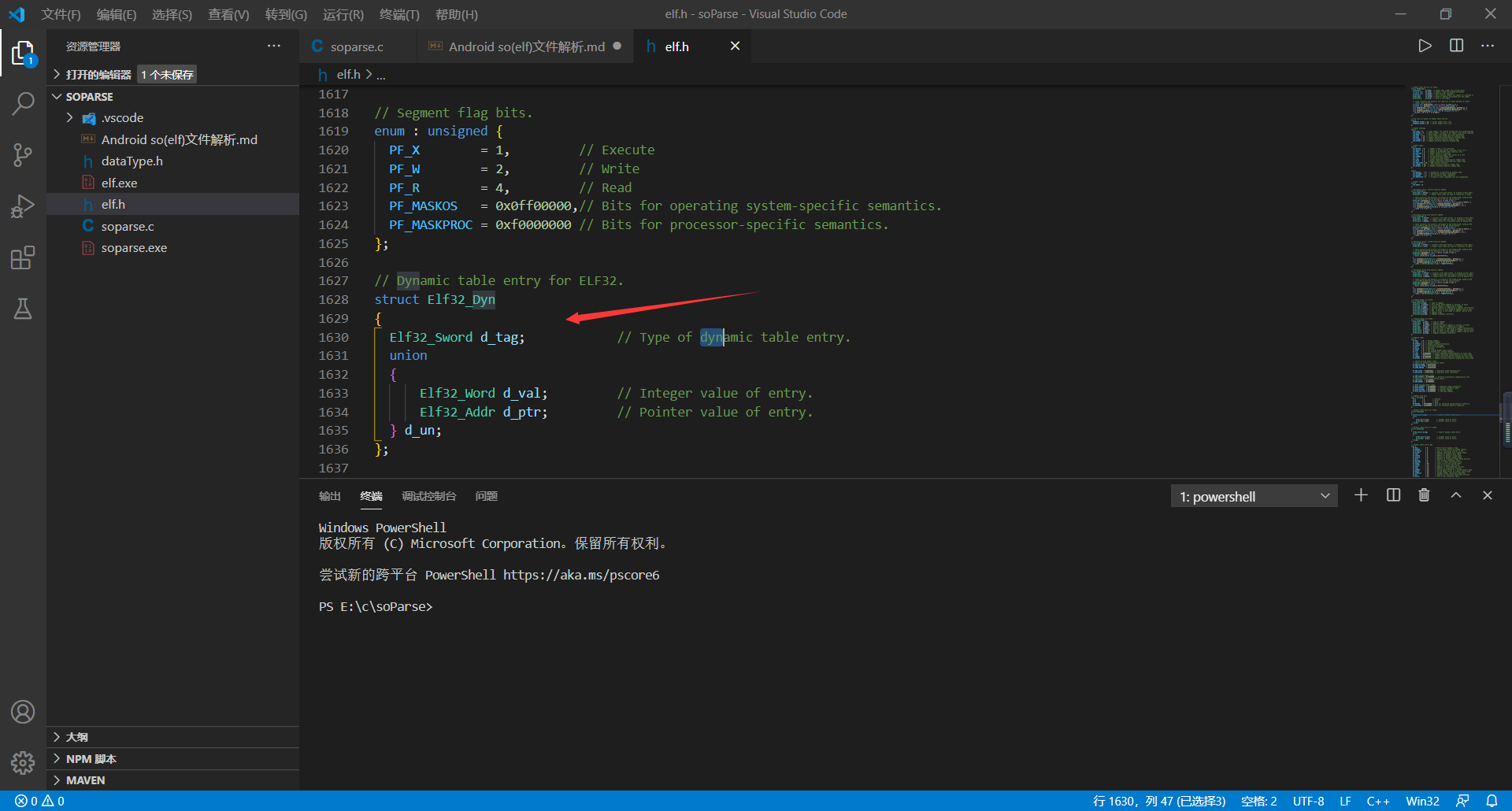Run the current file with play button
The width and height of the screenshot is (1512, 811).
click(x=1425, y=46)
